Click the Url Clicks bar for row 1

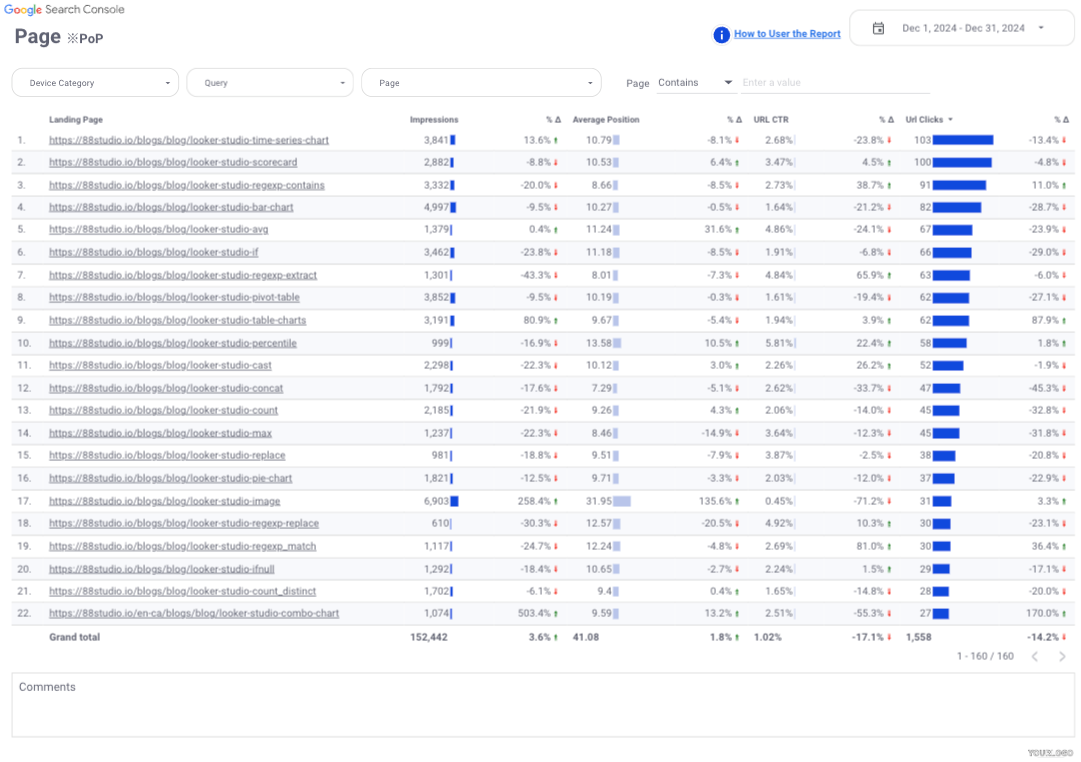click(962, 140)
